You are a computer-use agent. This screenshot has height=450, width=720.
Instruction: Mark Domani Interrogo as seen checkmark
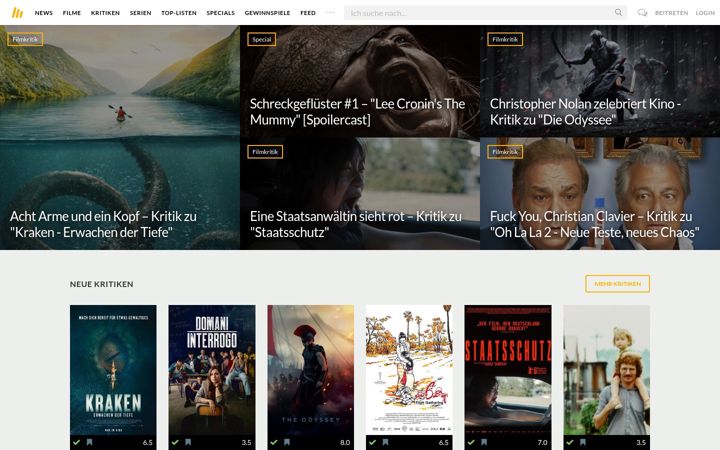pyautogui.click(x=175, y=442)
